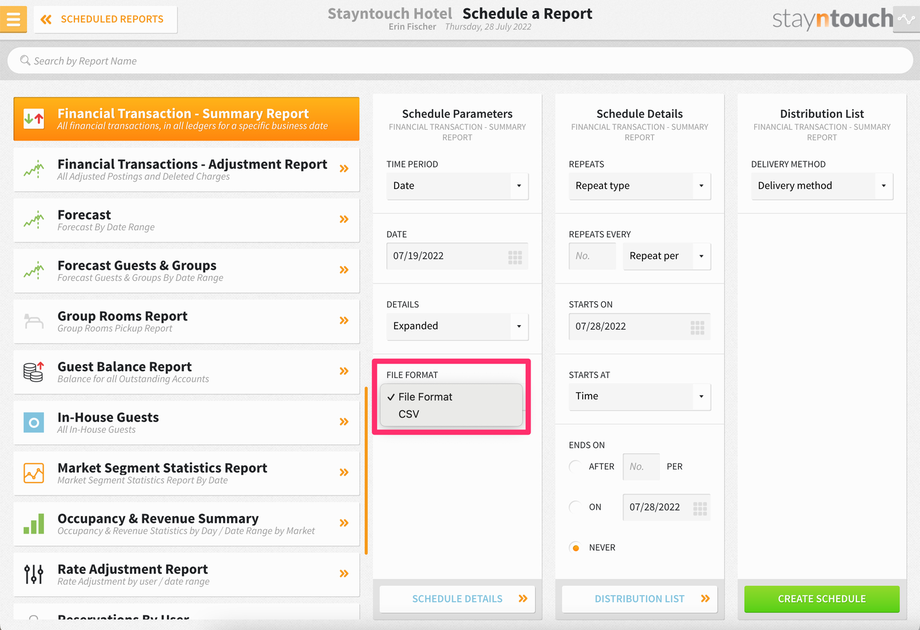The image size is (920, 630).
Task: Focus the Search by Report Name field
Action: click(460, 60)
